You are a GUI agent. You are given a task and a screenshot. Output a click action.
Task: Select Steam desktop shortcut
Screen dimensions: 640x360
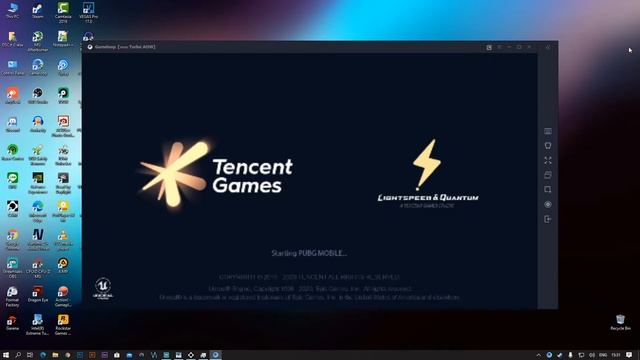click(38, 11)
